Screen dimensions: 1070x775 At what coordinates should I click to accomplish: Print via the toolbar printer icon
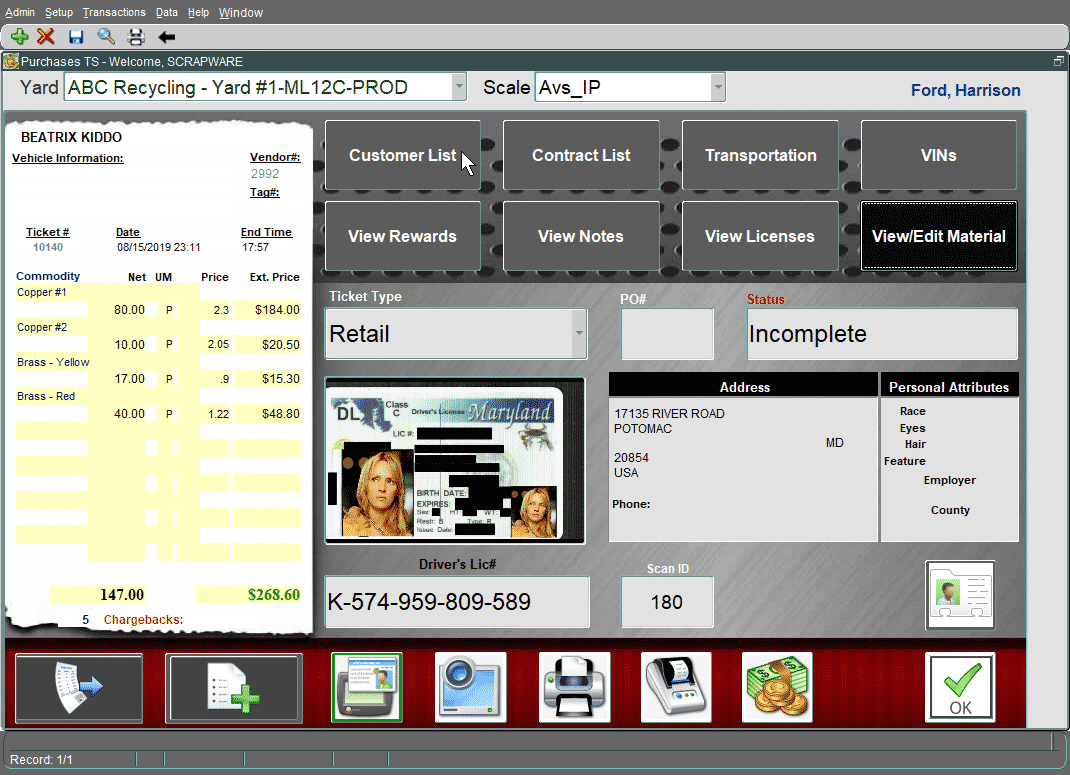click(135, 36)
